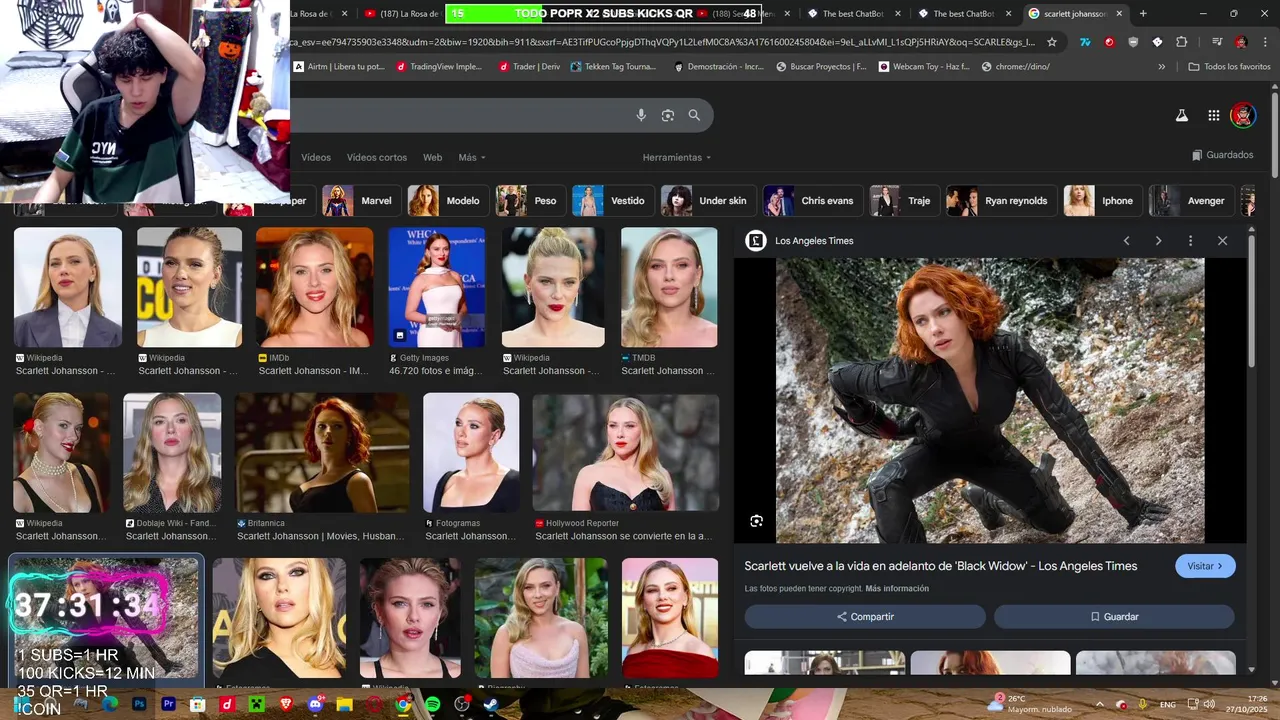Open the Más información copyright link

click(x=897, y=589)
